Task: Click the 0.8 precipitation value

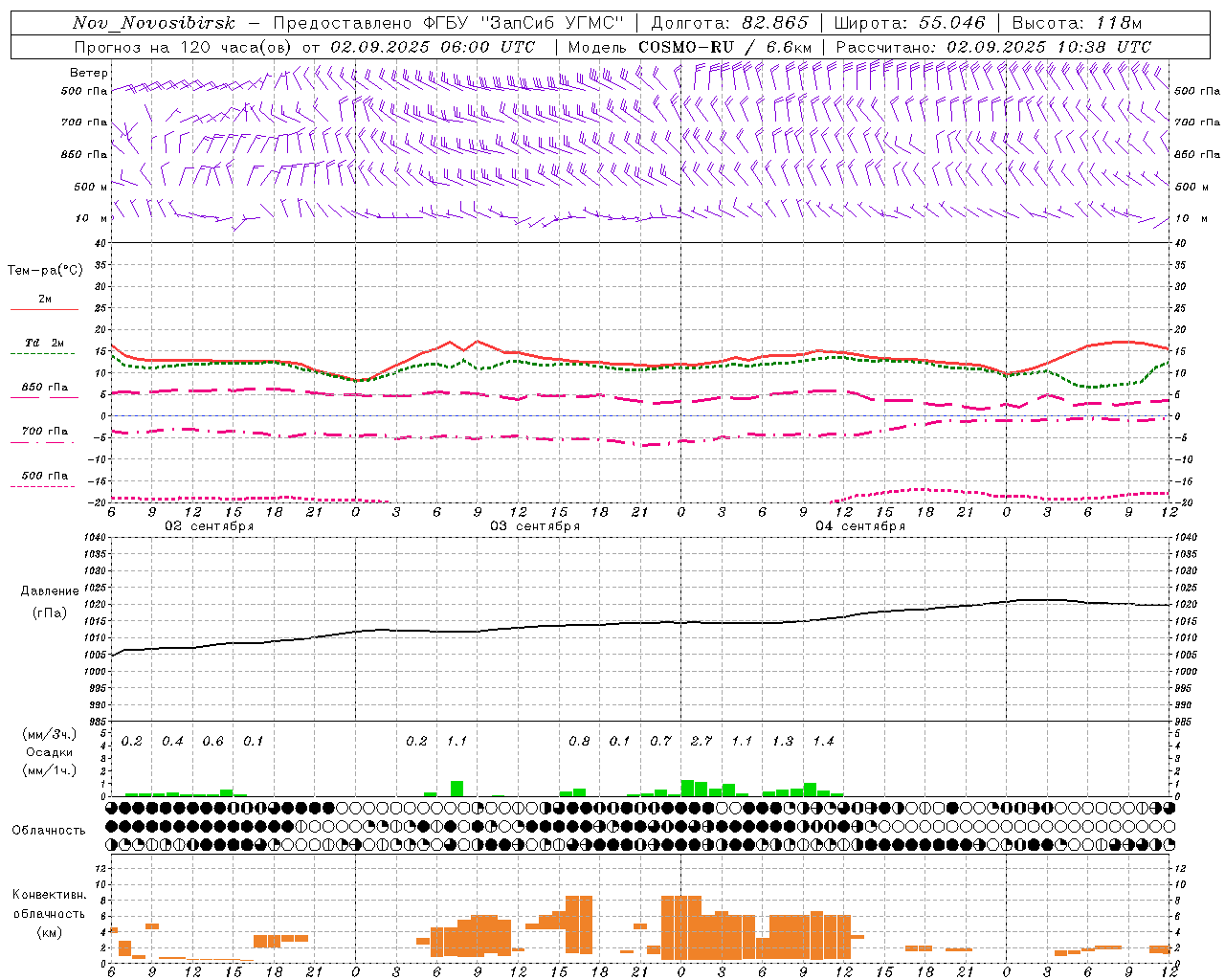Action: [579, 741]
